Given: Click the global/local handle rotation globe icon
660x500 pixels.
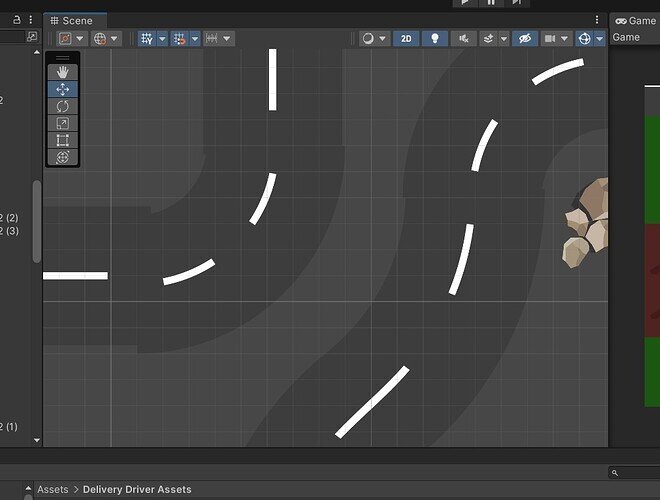Looking at the screenshot, I should coord(100,39).
